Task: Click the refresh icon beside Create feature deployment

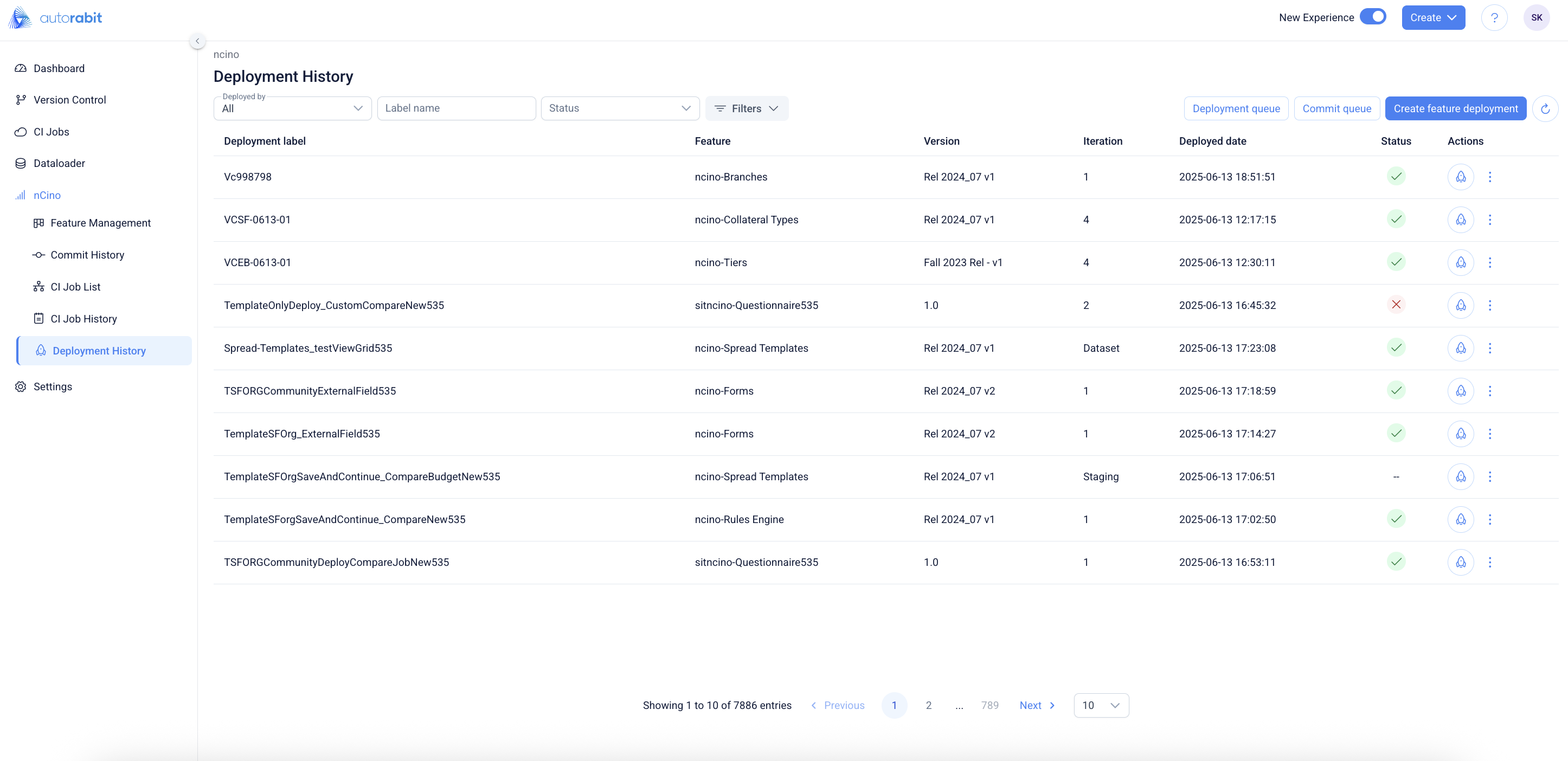Action: (x=1545, y=109)
